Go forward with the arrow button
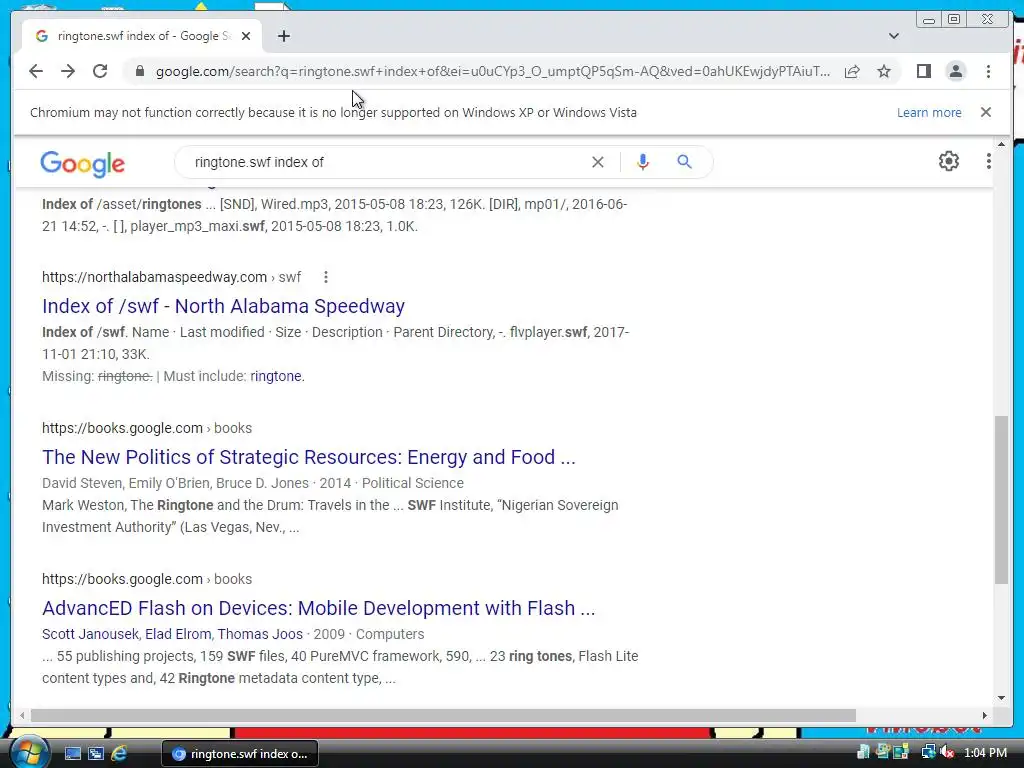Viewport: 1024px width, 768px height. [68, 71]
